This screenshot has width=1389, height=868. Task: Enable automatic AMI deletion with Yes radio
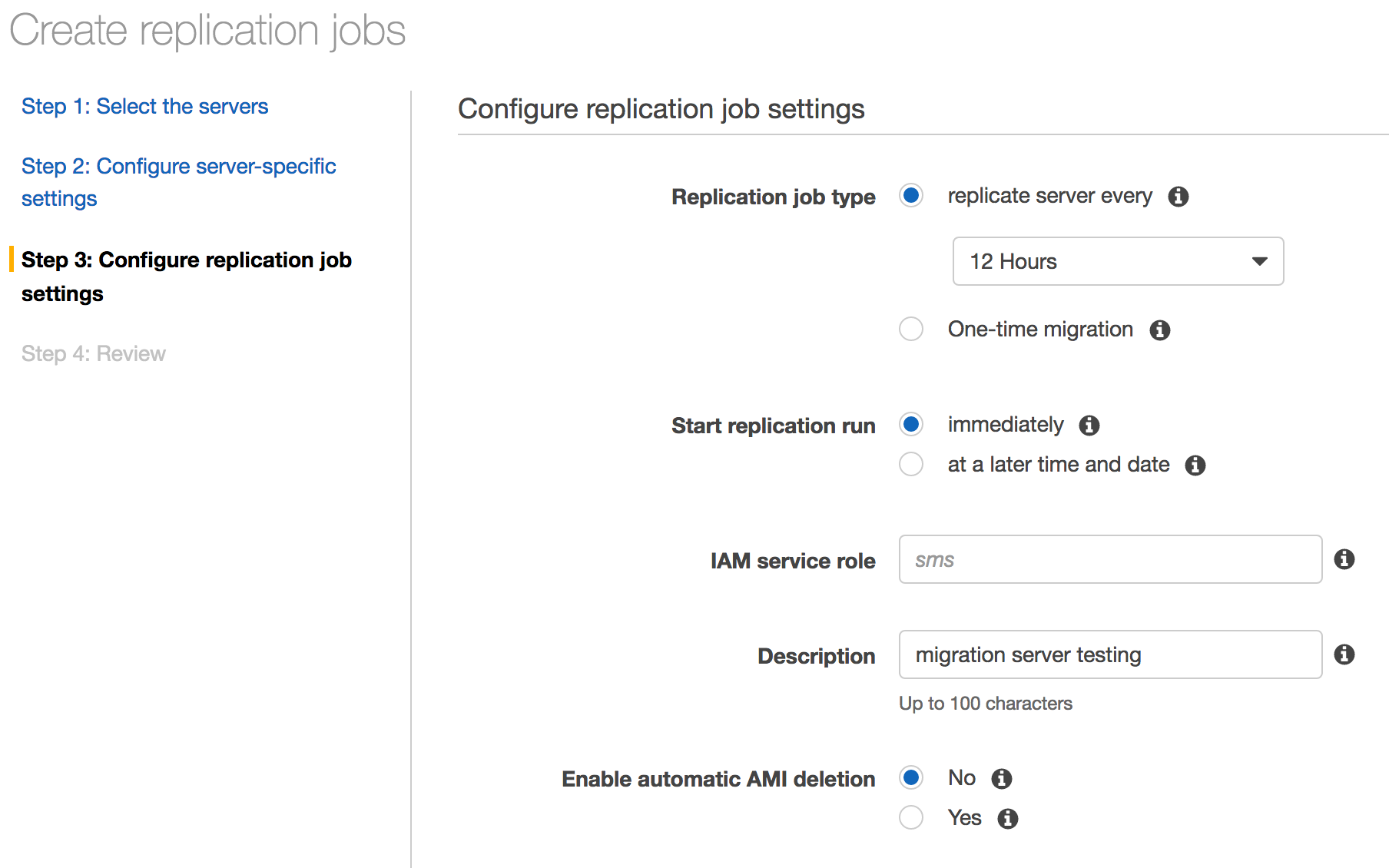tap(911, 817)
